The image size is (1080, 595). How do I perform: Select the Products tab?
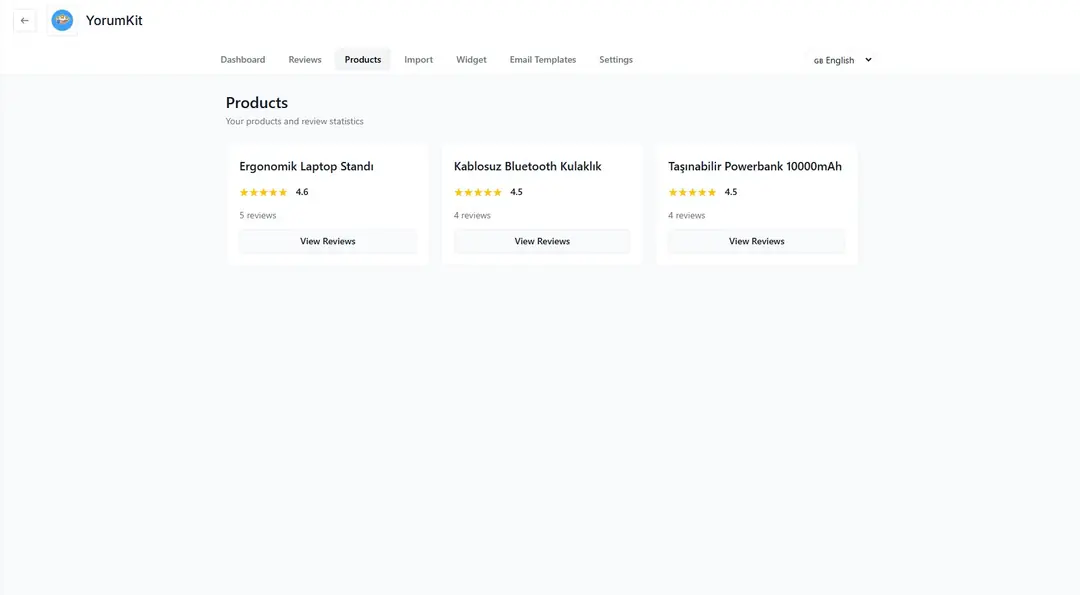tap(363, 60)
